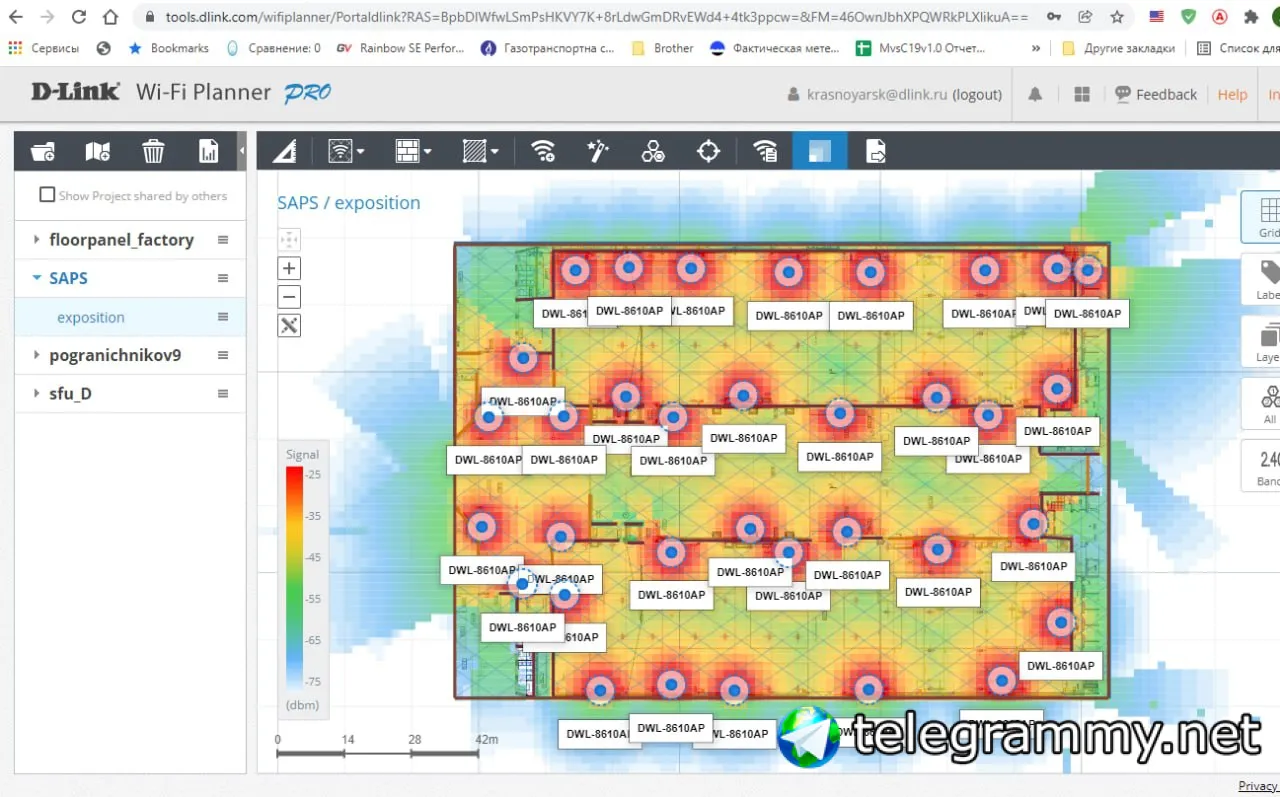Open the Help link
Viewport: 1280px width, 797px height.
pyautogui.click(x=1232, y=94)
